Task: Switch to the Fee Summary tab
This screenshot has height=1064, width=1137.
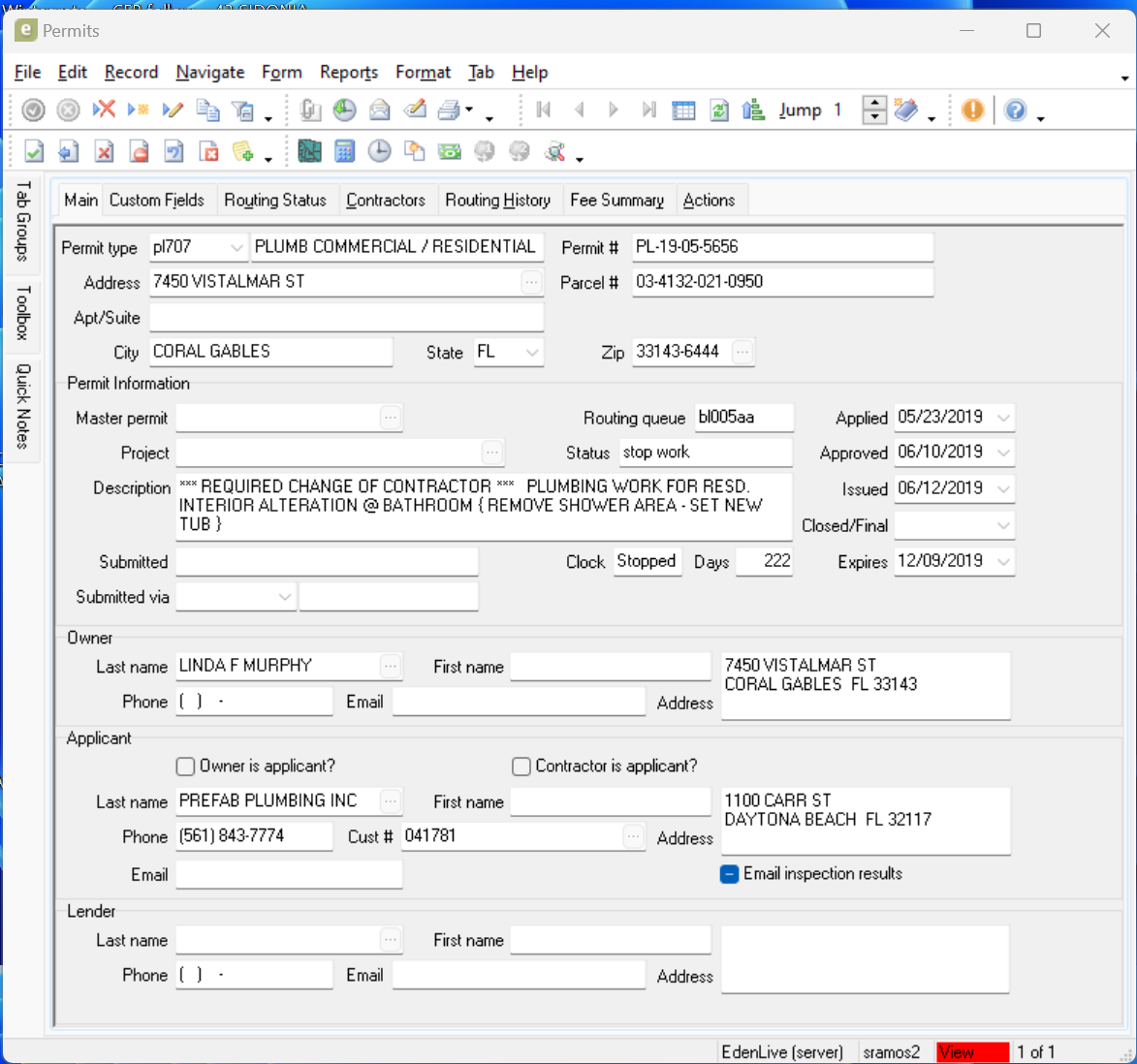Action: (616, 201)
